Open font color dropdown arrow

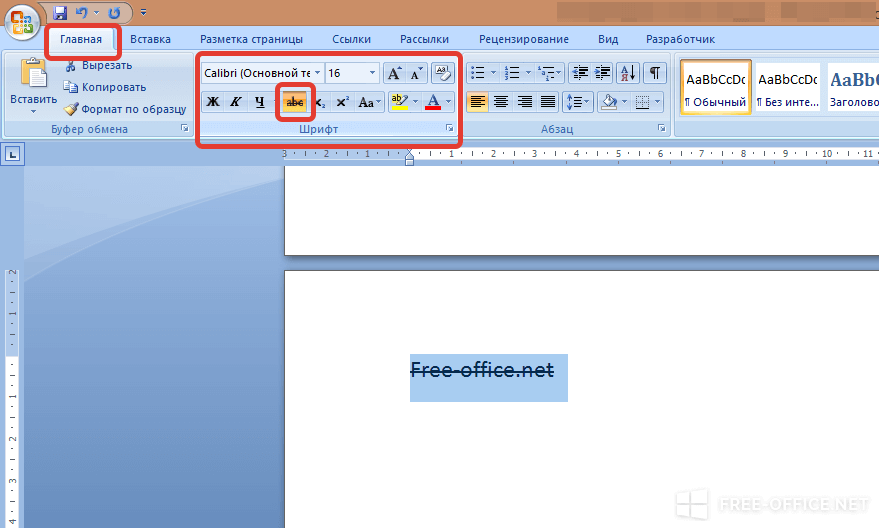448,102
